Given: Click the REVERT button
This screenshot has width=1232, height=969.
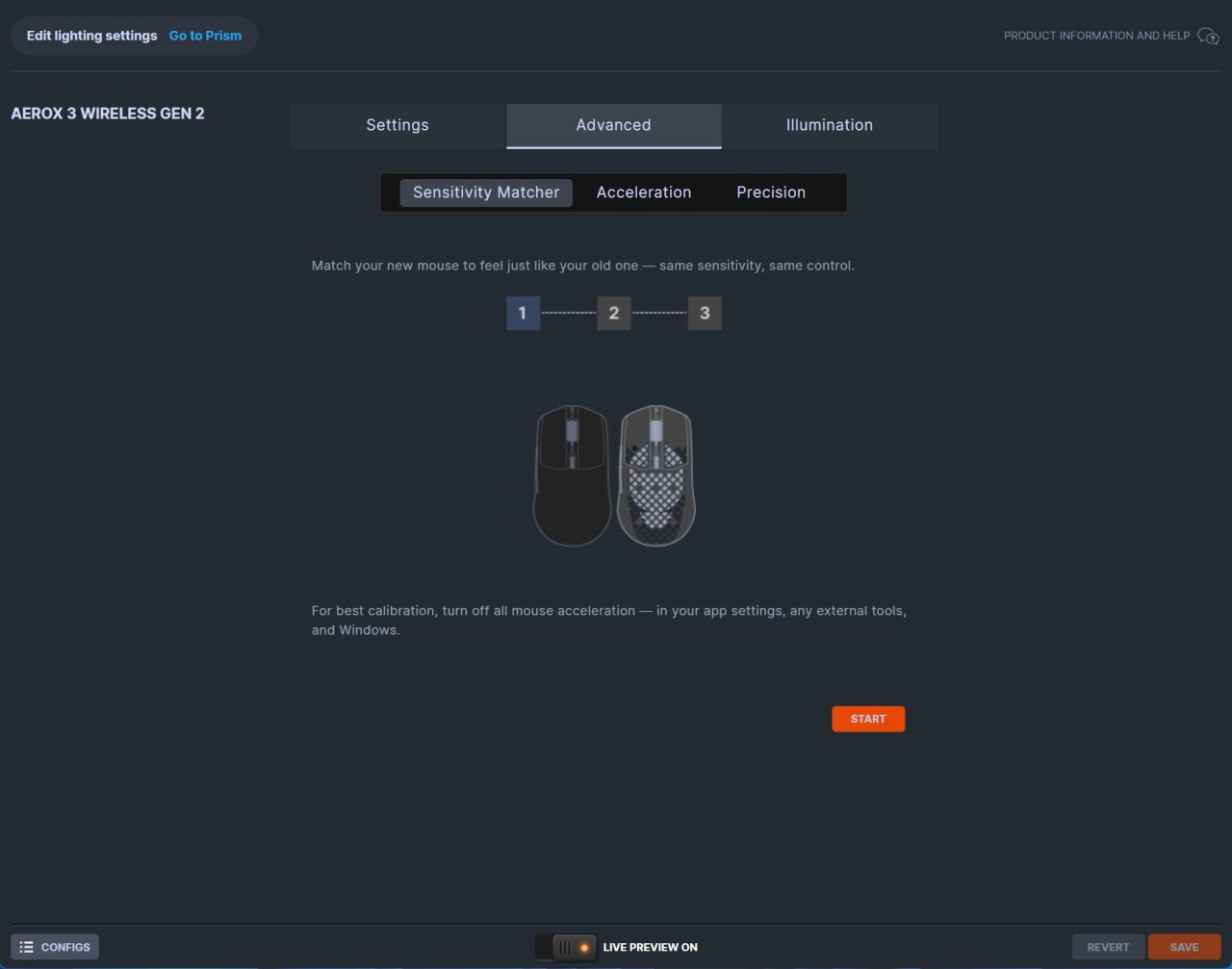Looking at the screenshot, I should tap(1109, 947).
